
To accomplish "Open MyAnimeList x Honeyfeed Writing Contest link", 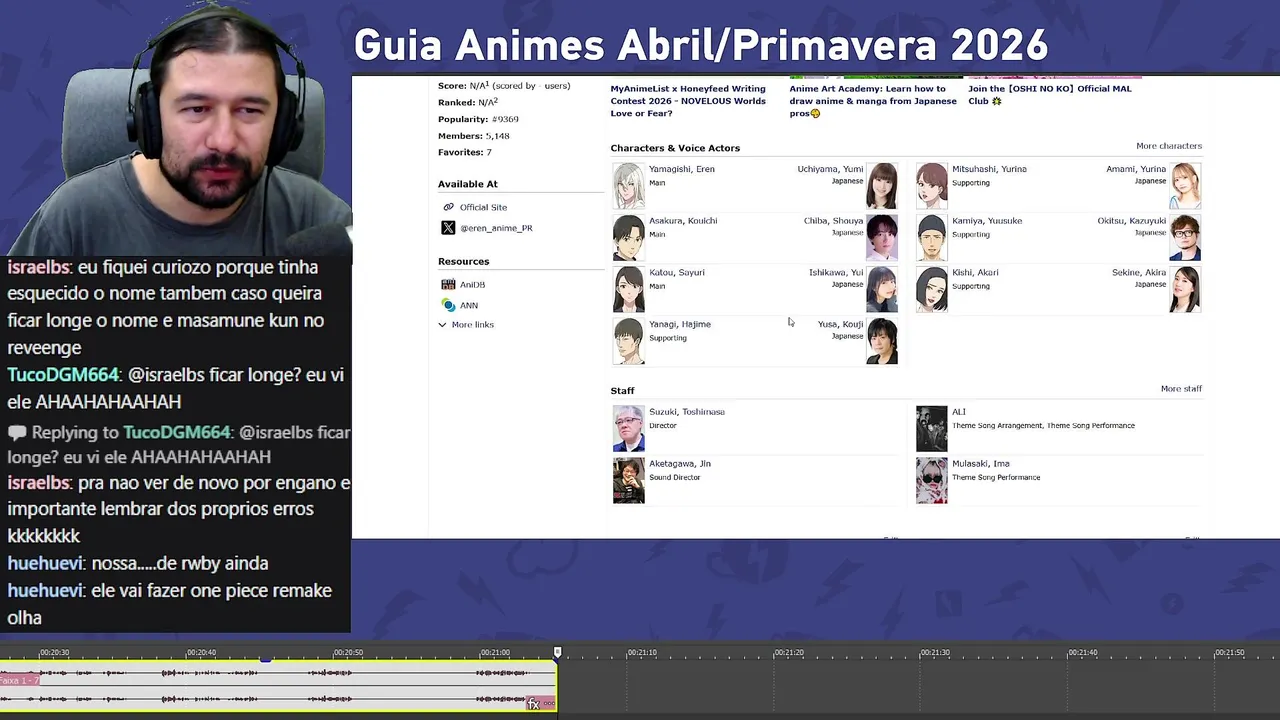I will pyautogui.click(x=688, y=101).
